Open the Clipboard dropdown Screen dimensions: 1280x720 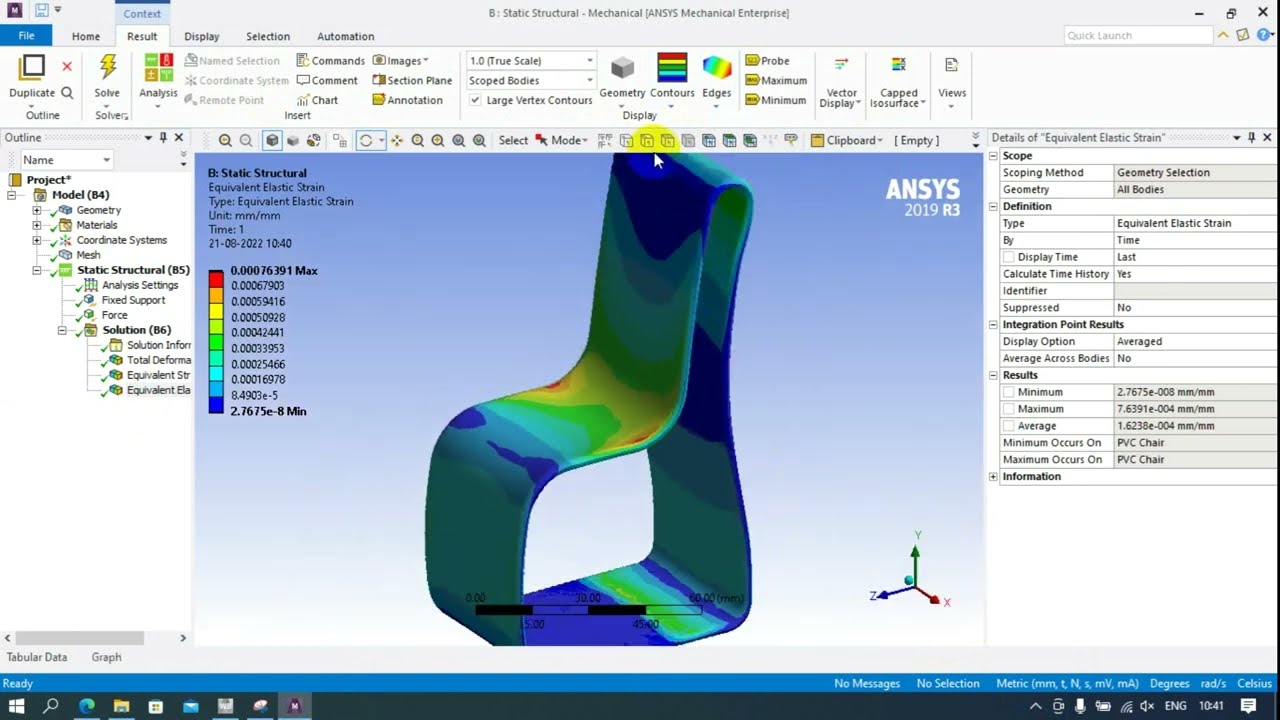[847, 141]
